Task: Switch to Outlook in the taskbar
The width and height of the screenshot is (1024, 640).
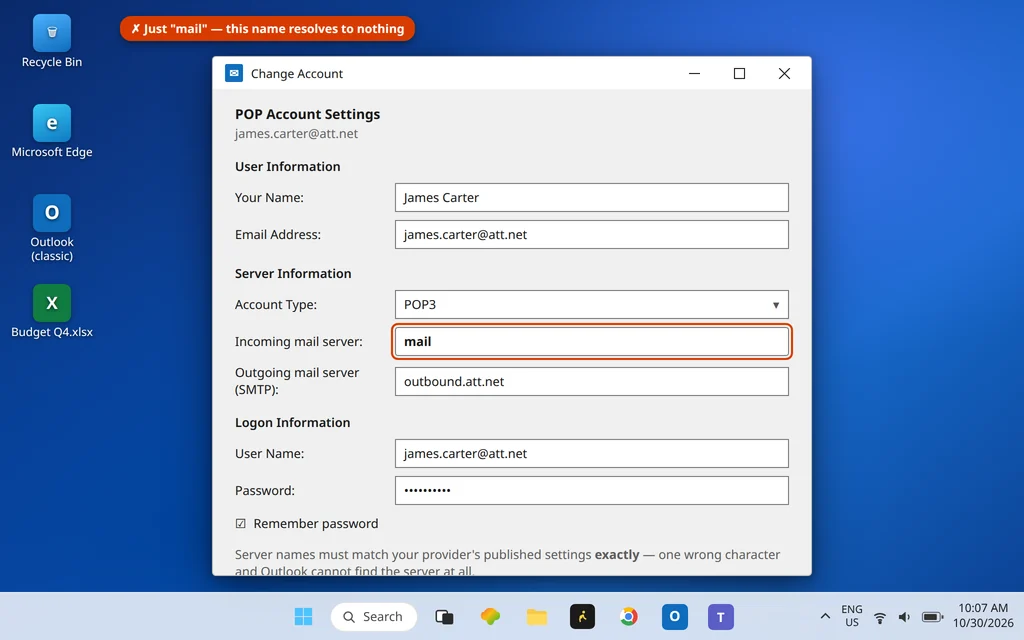Action: click(675, 616)
